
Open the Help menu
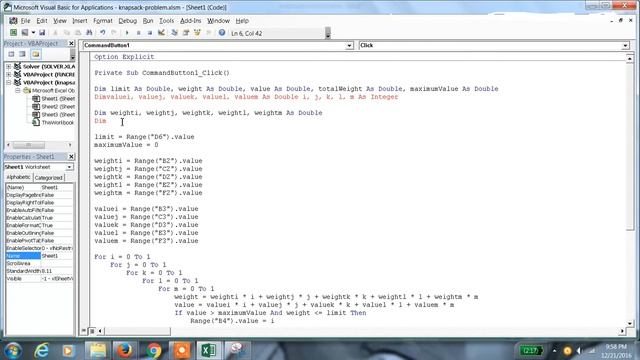[x=242, y=21]
